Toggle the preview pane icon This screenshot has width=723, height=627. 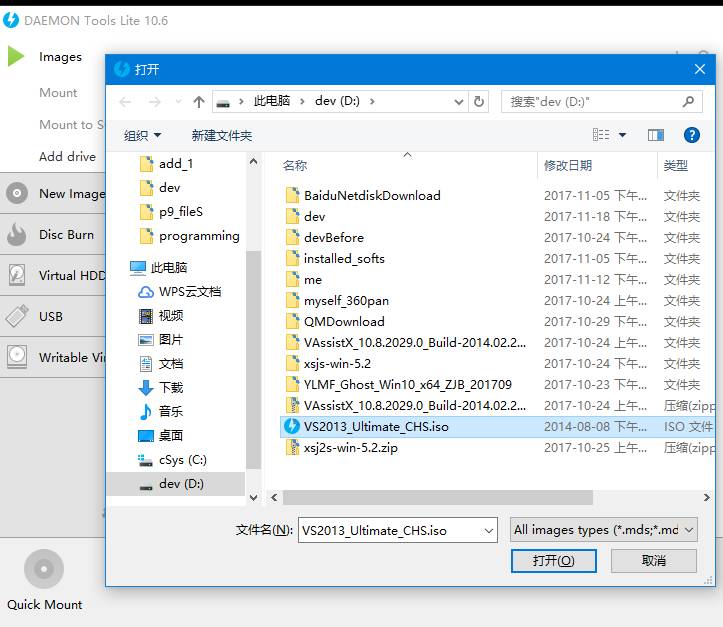coord(656,135)
